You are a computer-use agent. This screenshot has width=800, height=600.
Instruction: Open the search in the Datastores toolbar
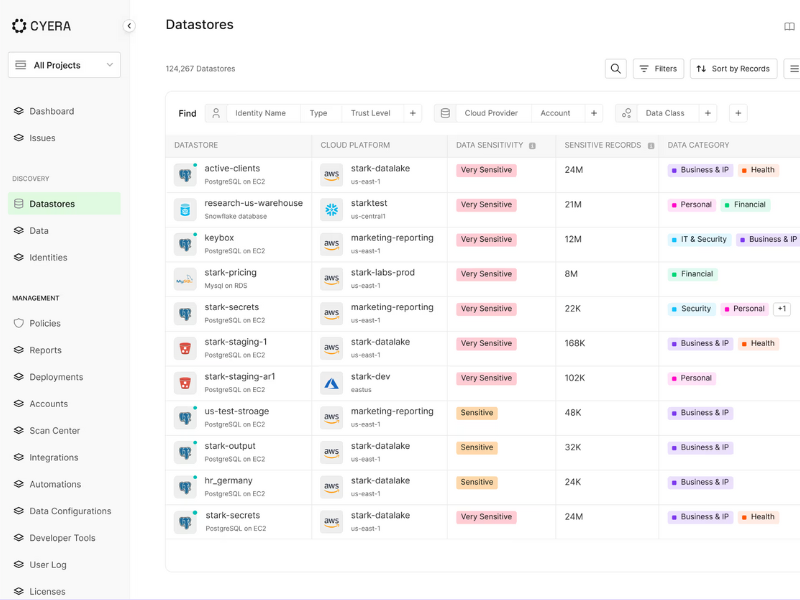coord(615,68)
